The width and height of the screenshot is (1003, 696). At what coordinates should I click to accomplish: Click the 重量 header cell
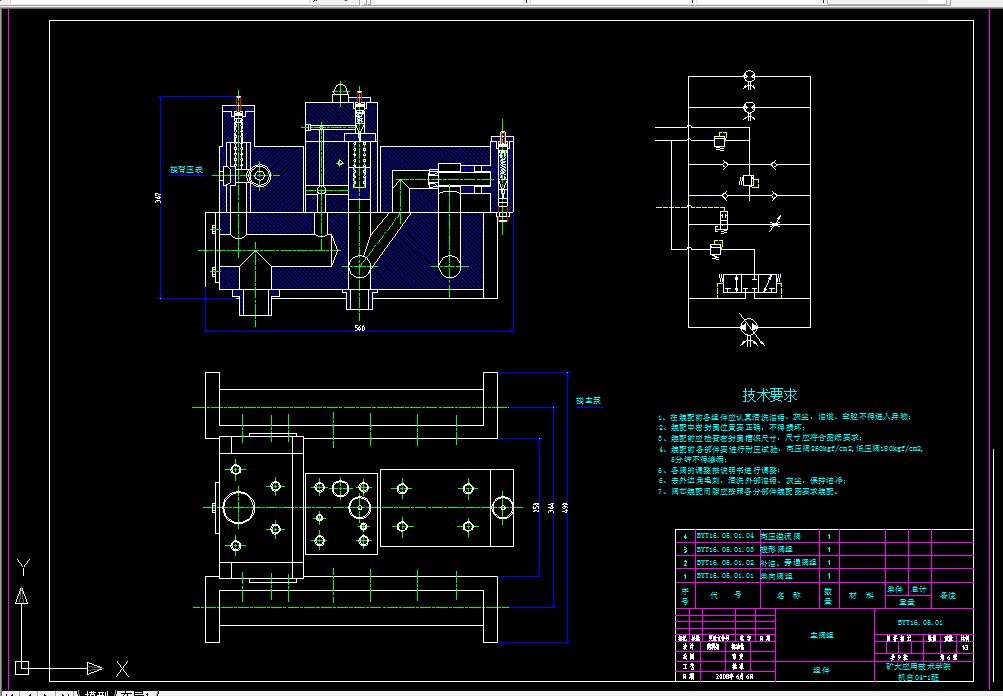point(907,601)
